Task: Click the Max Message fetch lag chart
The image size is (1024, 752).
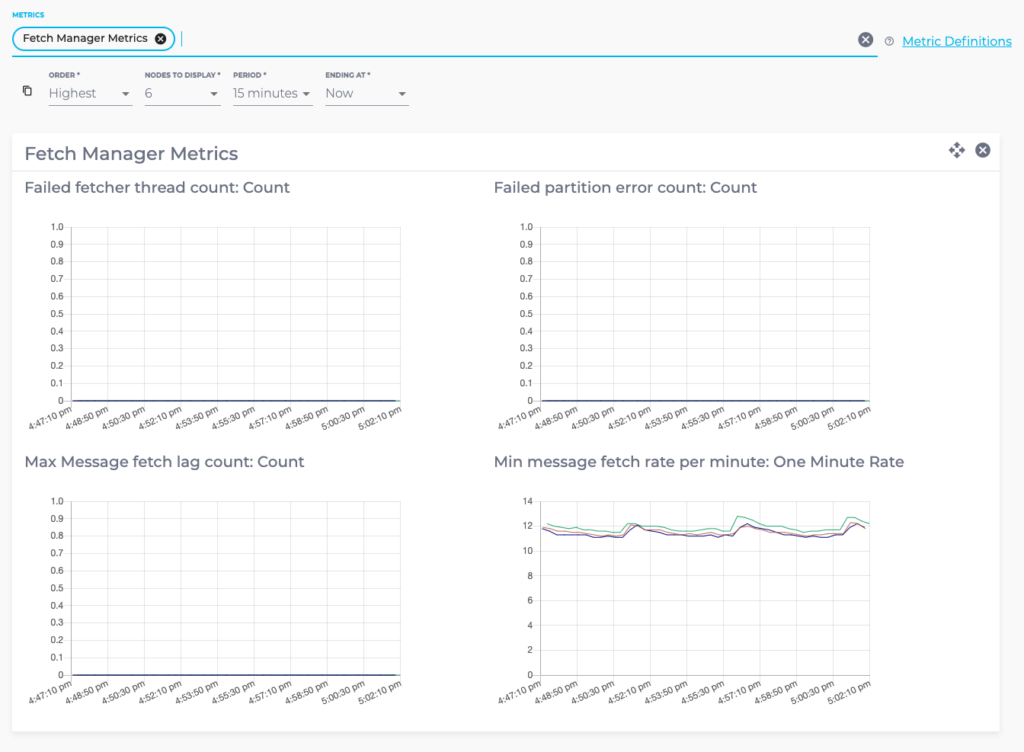Action: [234, 588]
